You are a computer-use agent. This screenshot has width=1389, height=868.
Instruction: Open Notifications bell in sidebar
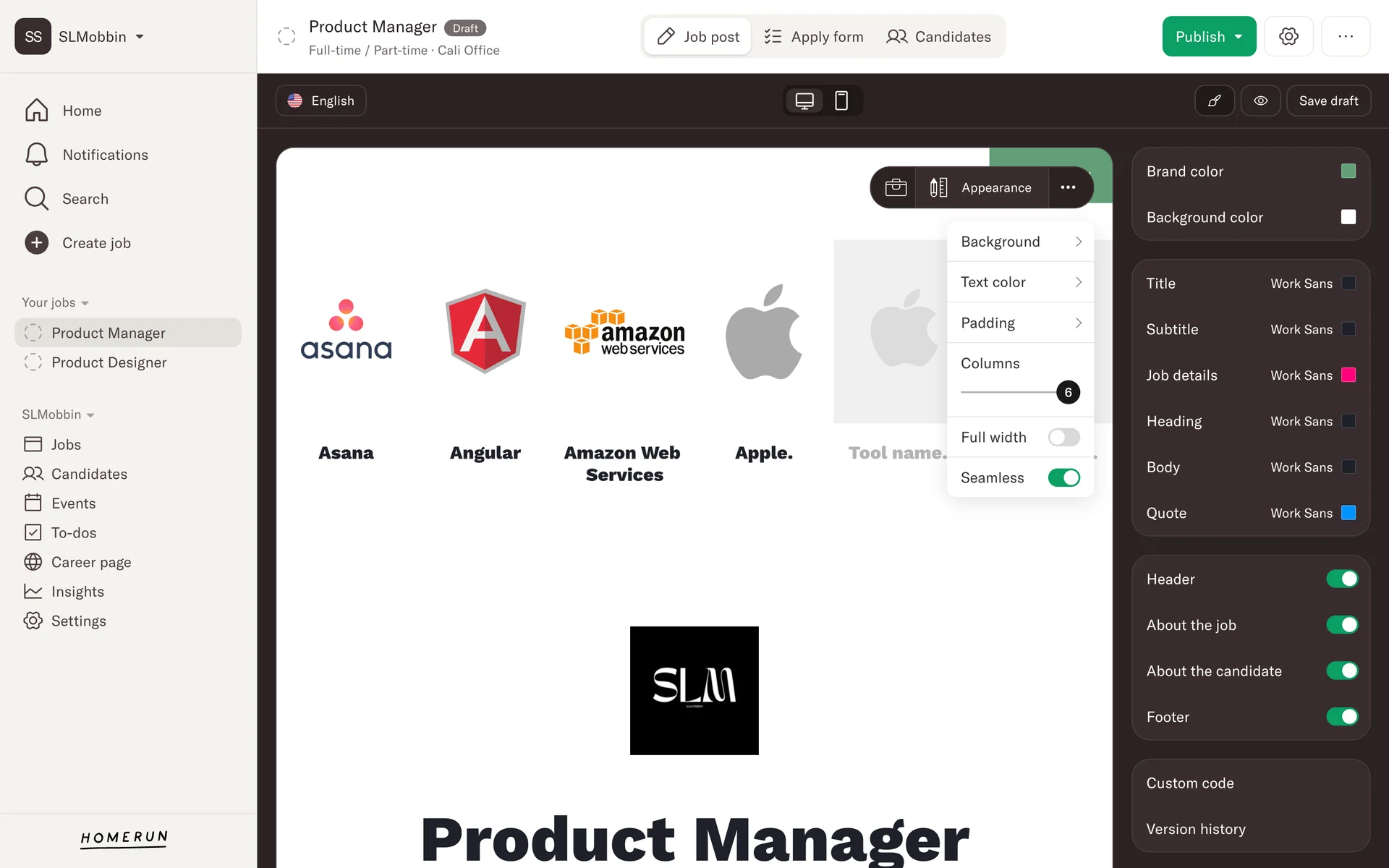click(37, 155)
